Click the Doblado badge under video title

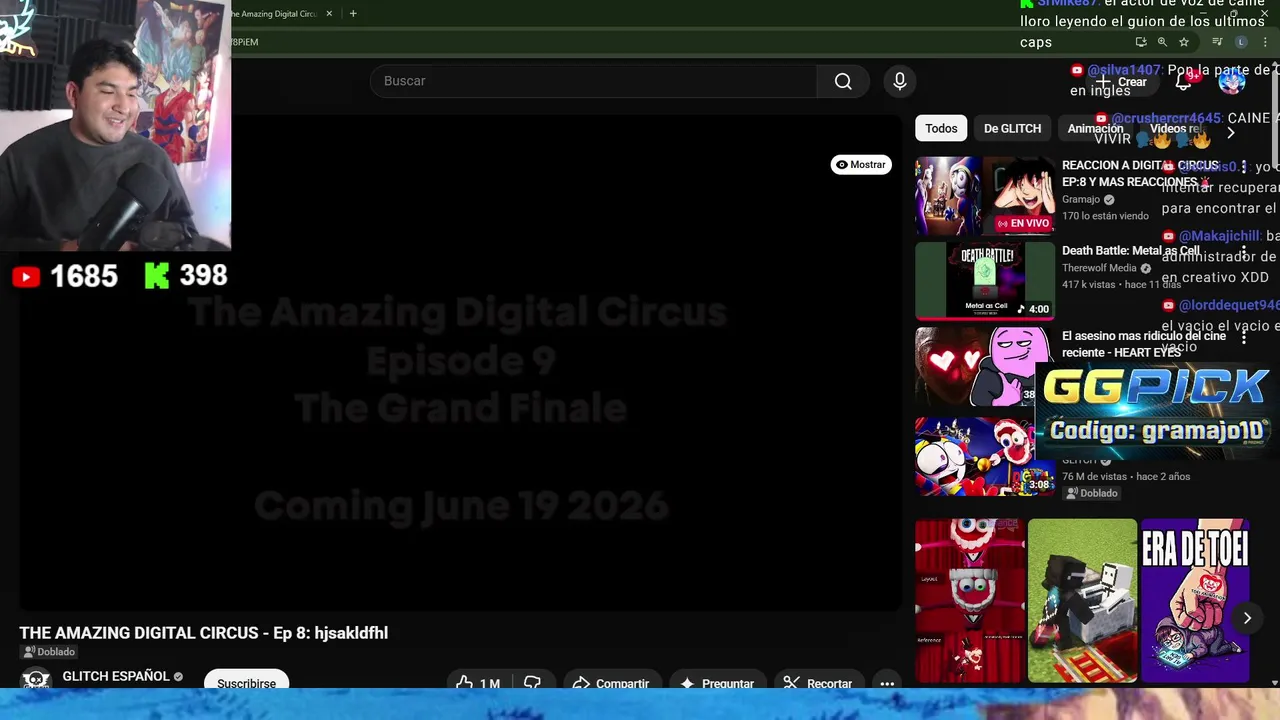pos(49,652)
